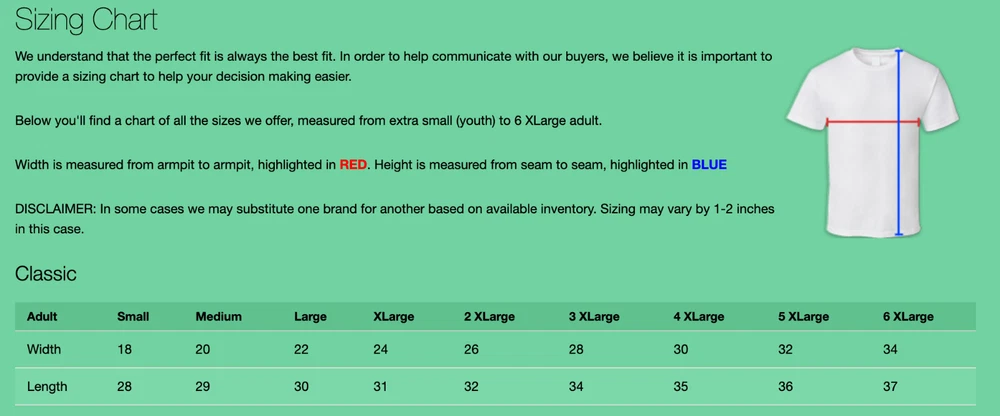Click the Large size header
Image resolution: width=1000 pixels, height=416 pixels.
[310, 317]
